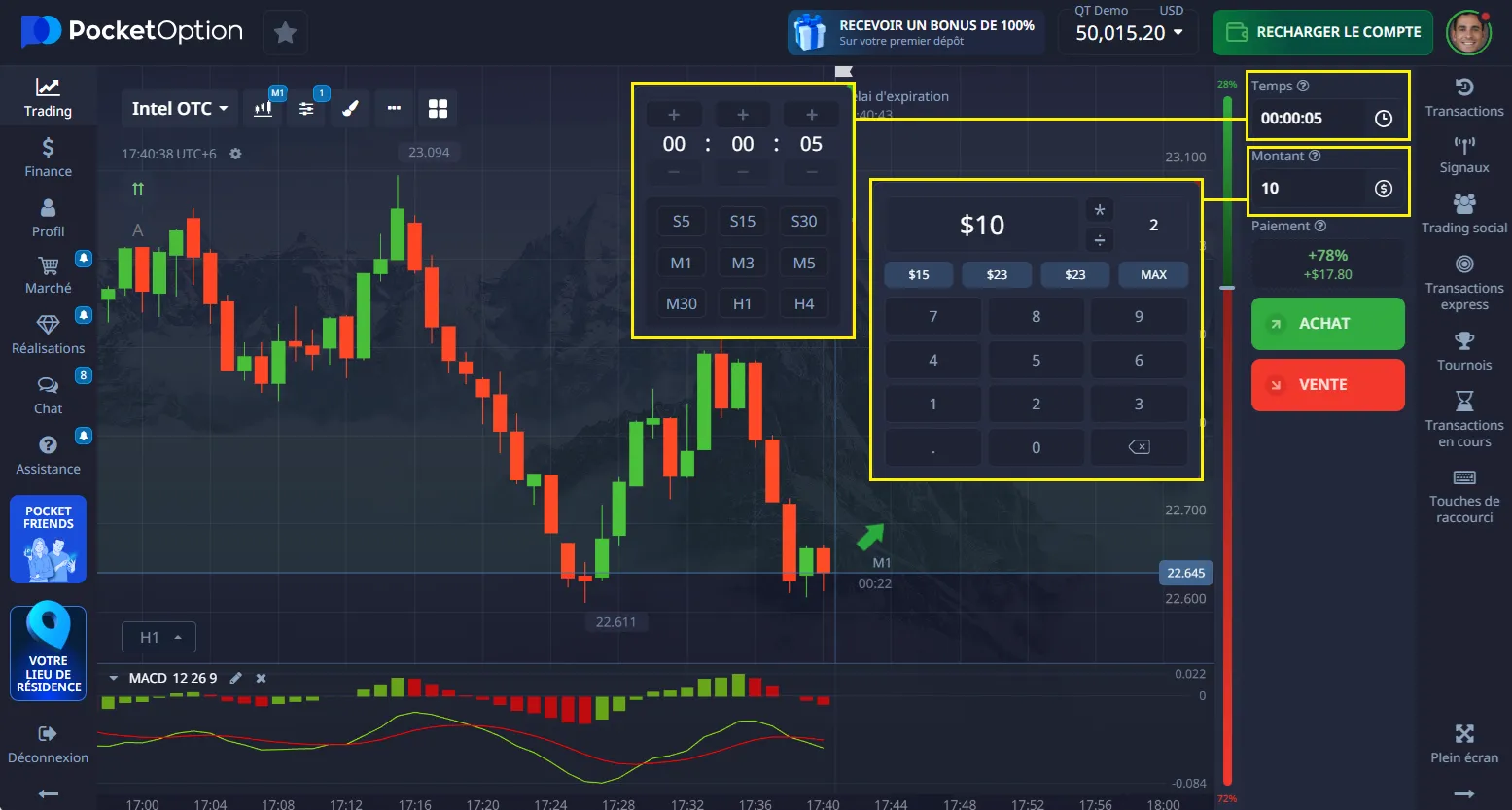1512x810 pixels.
Task: Collapse left sidebar with arrow
Action: coord(48,794)
